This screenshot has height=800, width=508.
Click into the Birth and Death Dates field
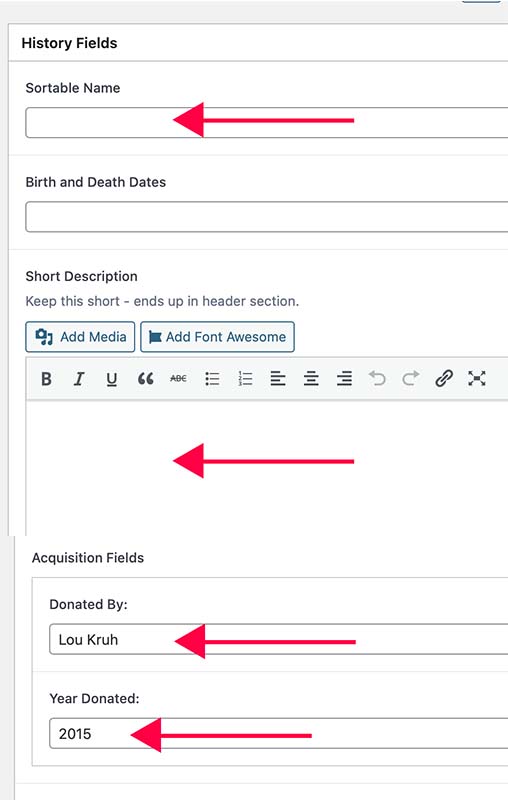coord(267,217)
